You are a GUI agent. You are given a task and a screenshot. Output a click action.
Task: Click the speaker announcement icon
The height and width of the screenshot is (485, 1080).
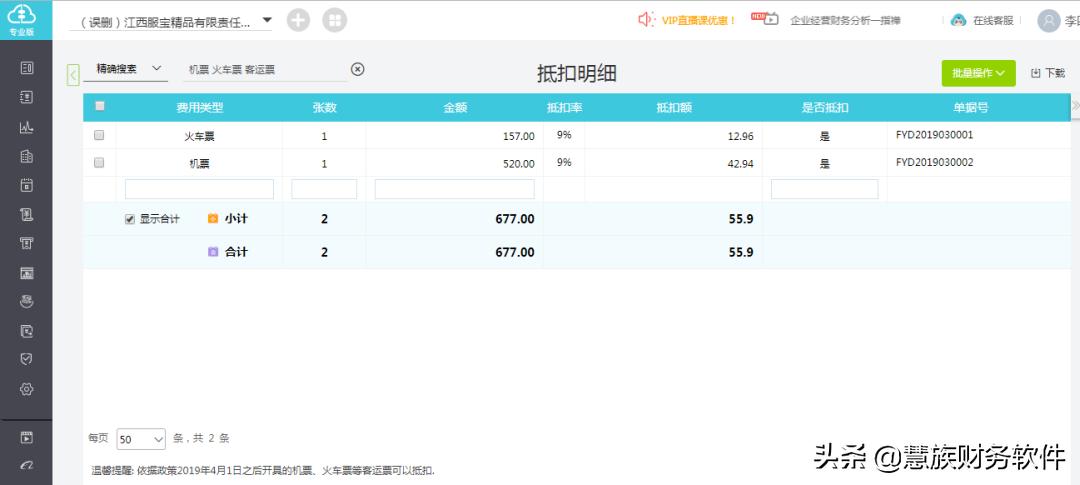point(646,20)
